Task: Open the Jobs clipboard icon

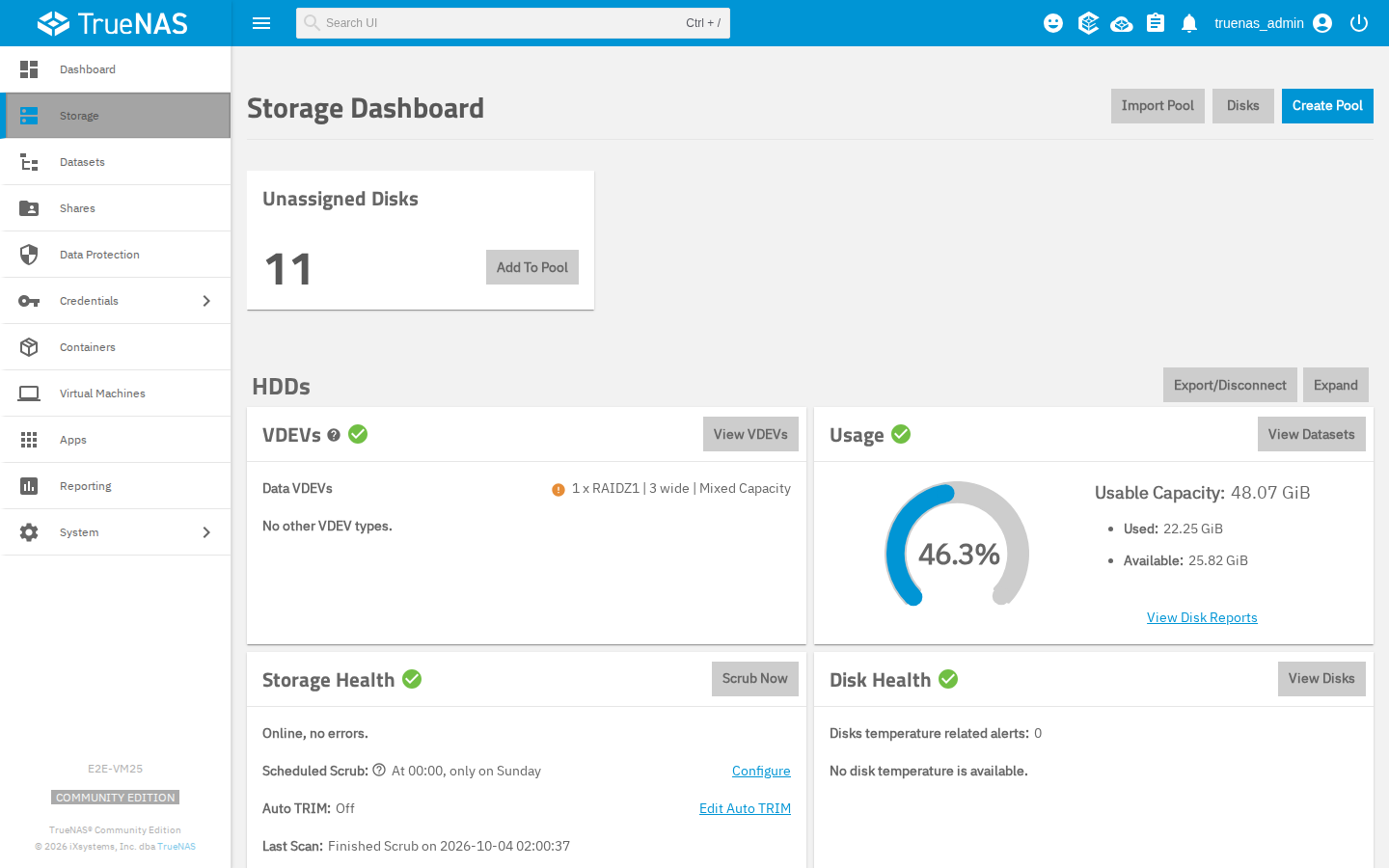Action: click(x=1156, y=23)
